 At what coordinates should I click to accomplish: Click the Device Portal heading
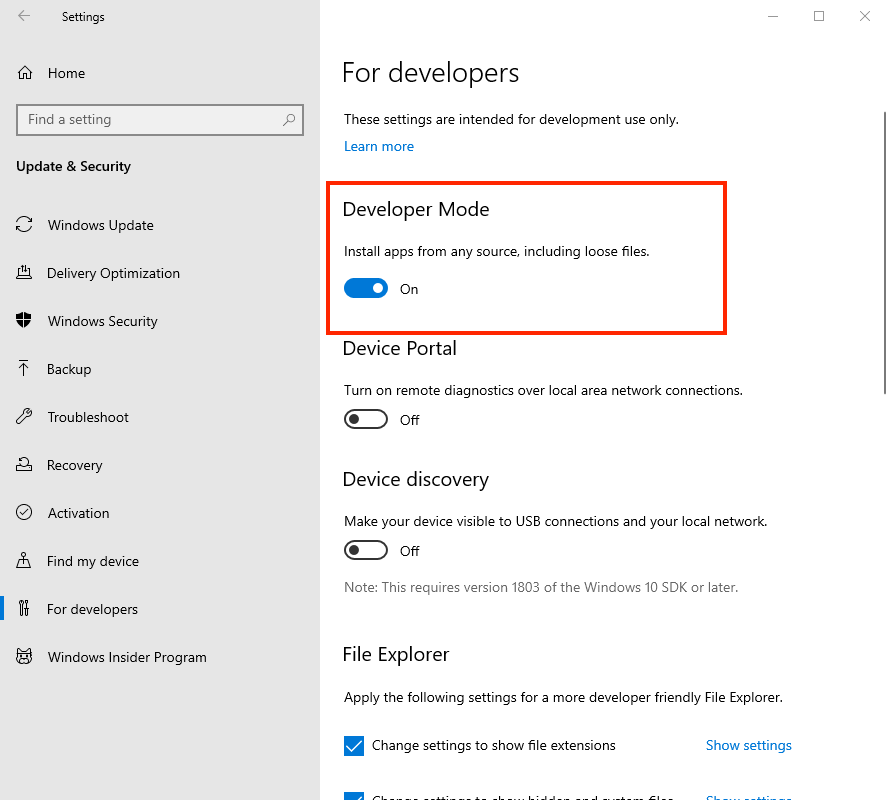(399, 348)
